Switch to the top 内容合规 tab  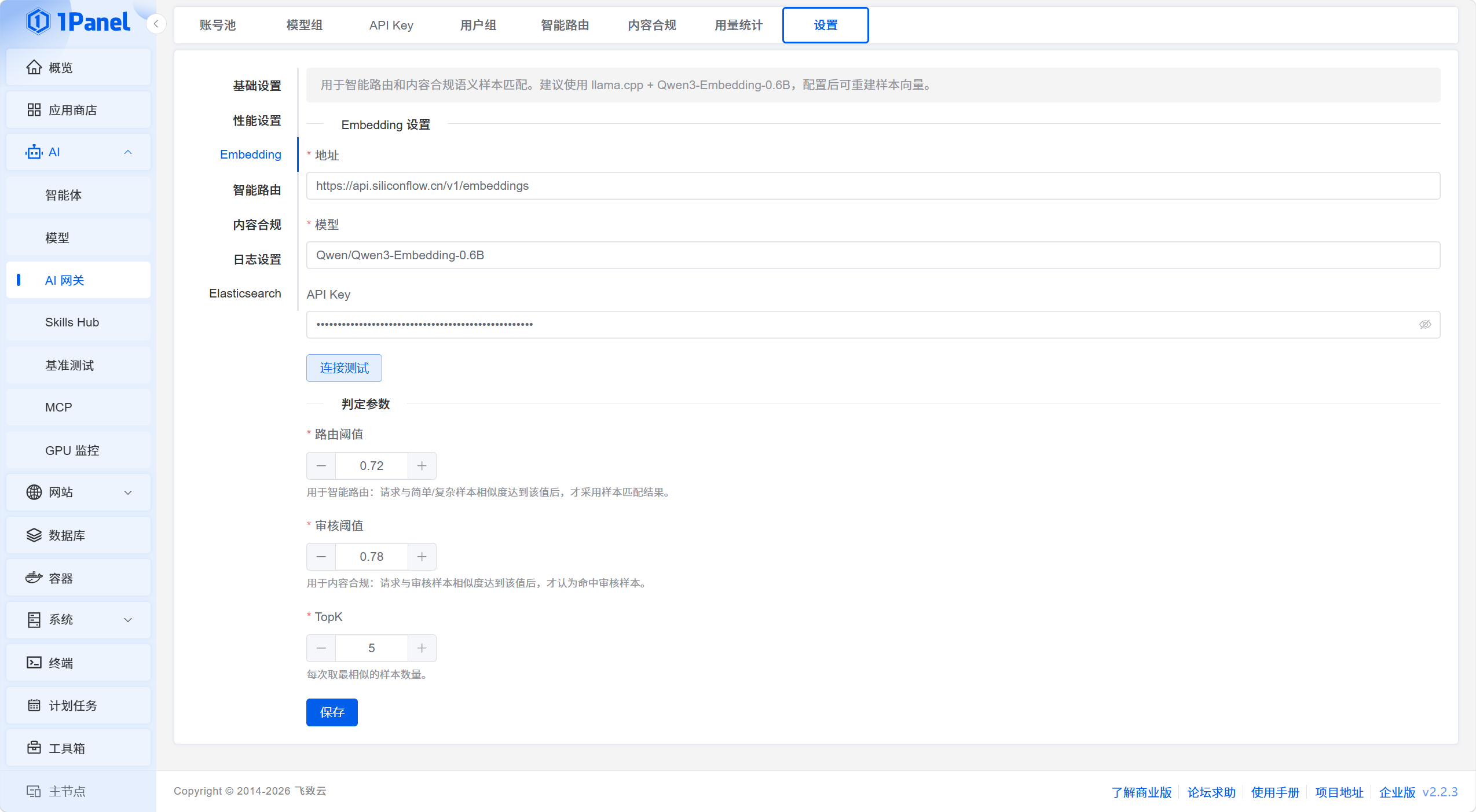point(652,25)
